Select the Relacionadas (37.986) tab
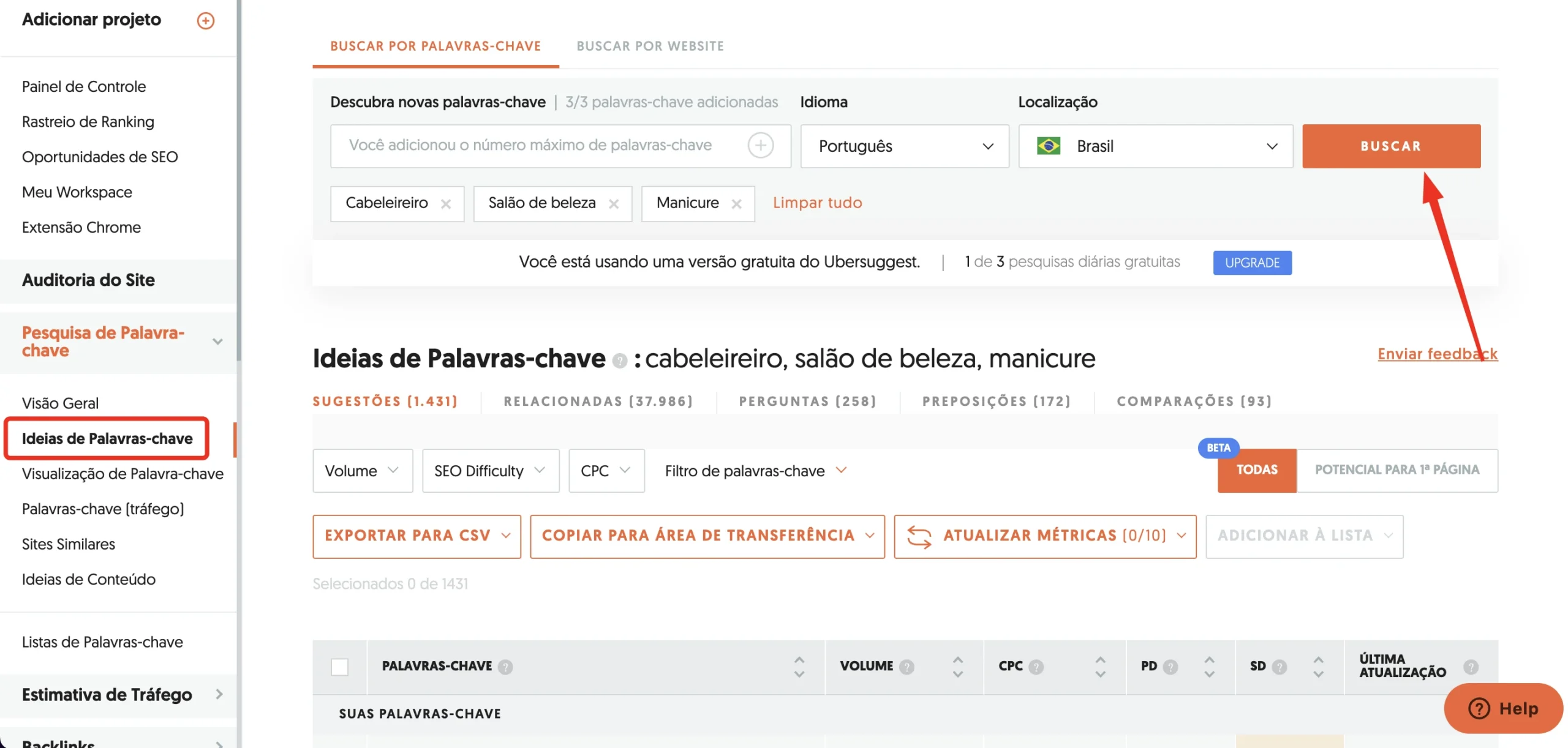The width and height of the screenshot is (1568, 748). tap(598, 401)
